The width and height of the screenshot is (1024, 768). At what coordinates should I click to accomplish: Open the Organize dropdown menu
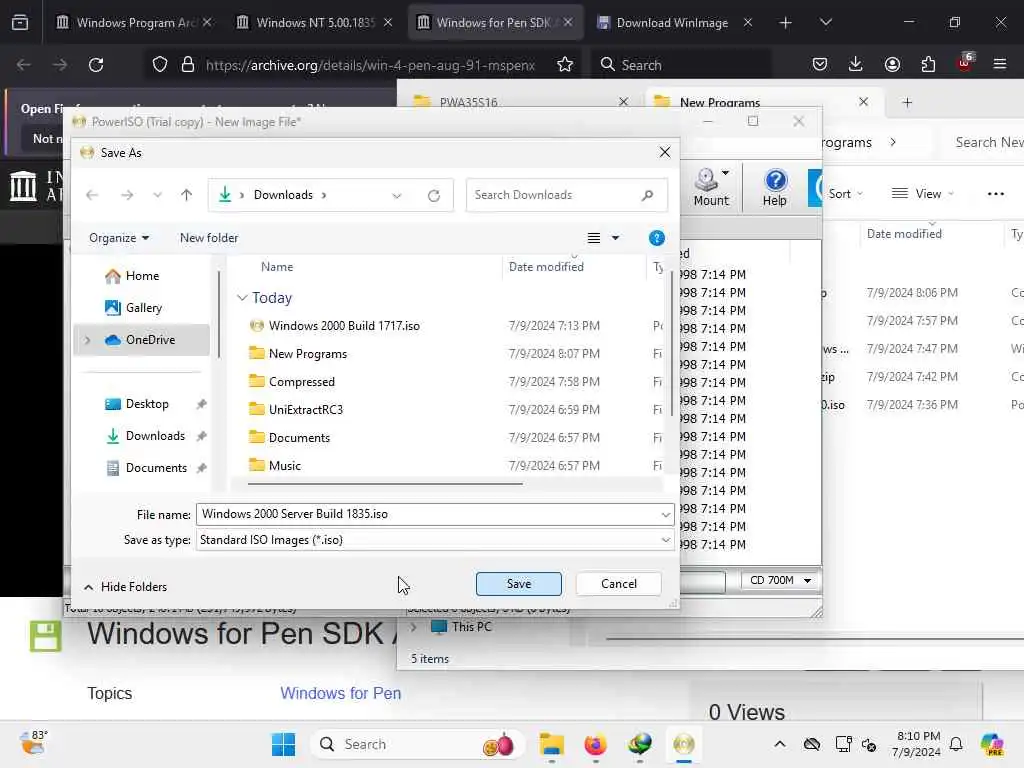coord(119,238)
